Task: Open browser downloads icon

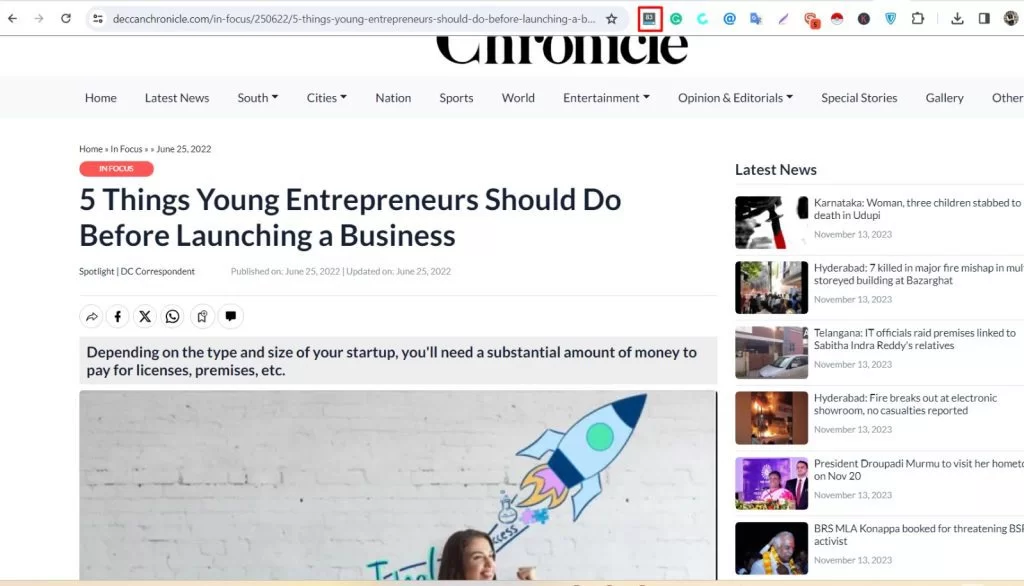Action: (x=957, y=18)
